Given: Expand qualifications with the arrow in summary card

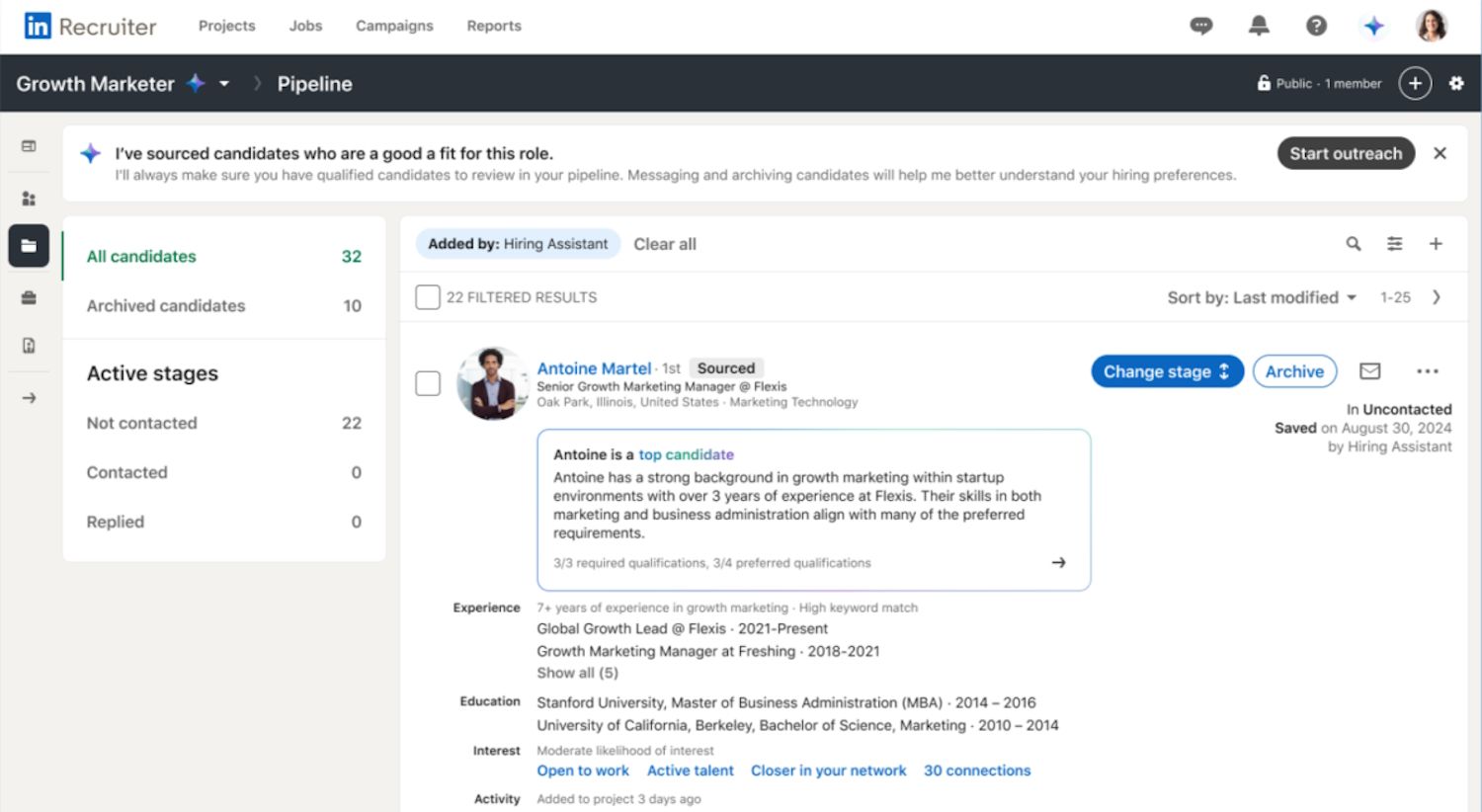Looking at the screenshot, I should click(x=1058, y=562).
